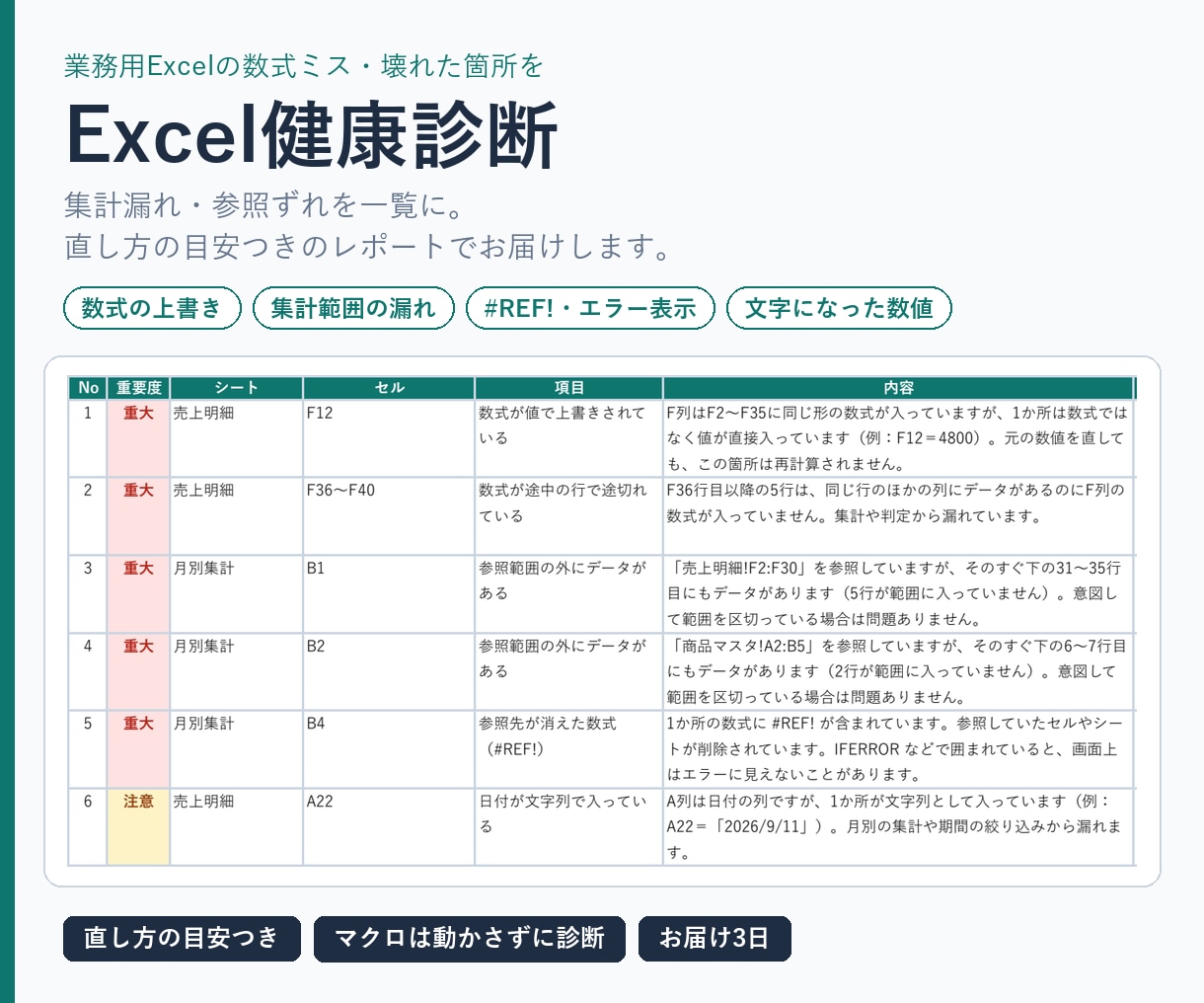Viewport: 1204px width, 1003px height.
Task: Click 月別集計 sheet cell in row 4
Action: [237, 671]
